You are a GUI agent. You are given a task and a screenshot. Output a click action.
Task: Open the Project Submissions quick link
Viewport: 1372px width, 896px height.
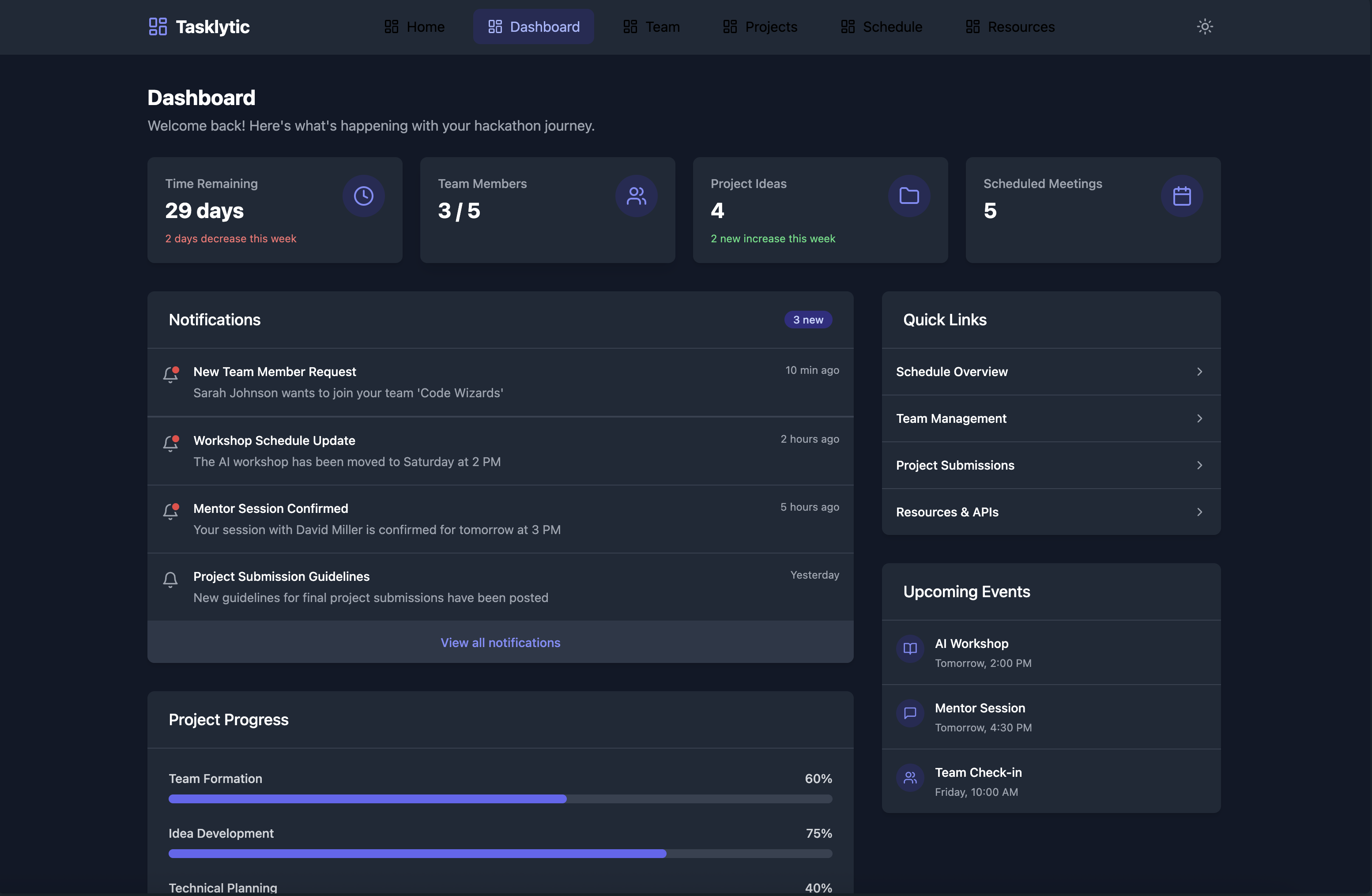tap(955, 465)
